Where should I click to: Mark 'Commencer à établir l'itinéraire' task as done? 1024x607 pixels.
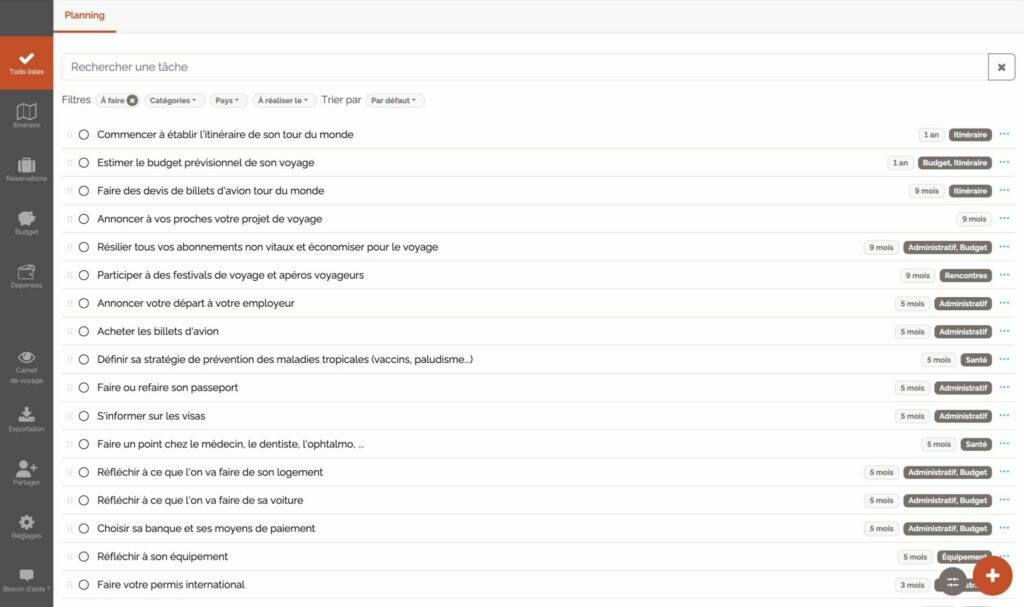click(84, 135)
